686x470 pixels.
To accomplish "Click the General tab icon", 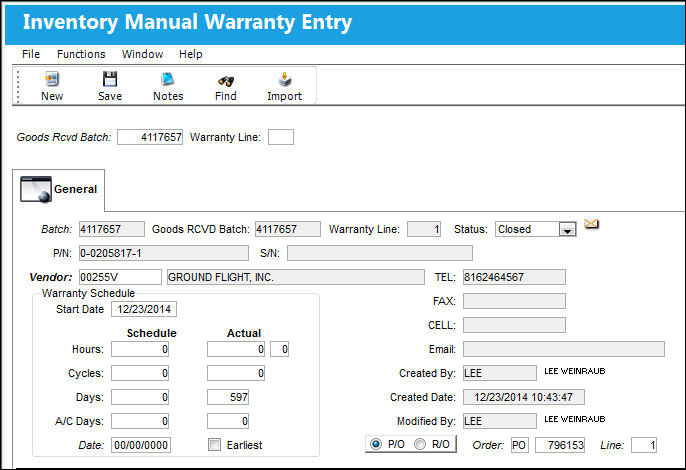I will click(36, 189).
